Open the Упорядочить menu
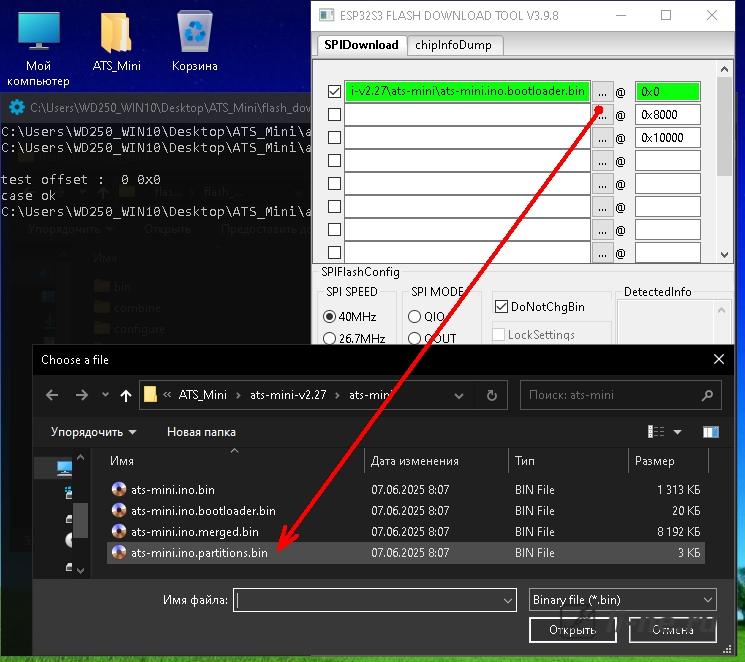The image size is (745, 662). [x=93, y=432]
